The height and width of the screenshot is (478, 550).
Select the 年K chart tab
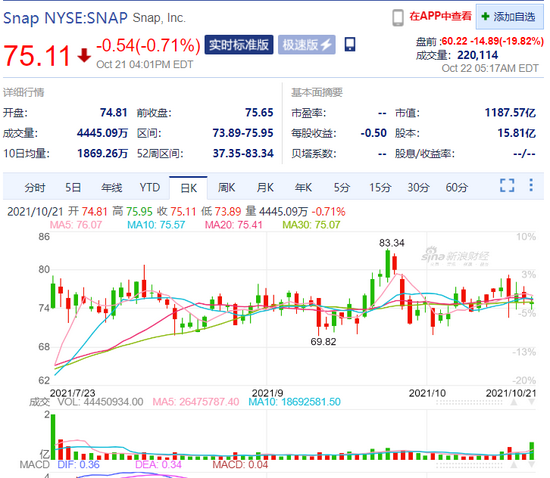coord(303,188)
